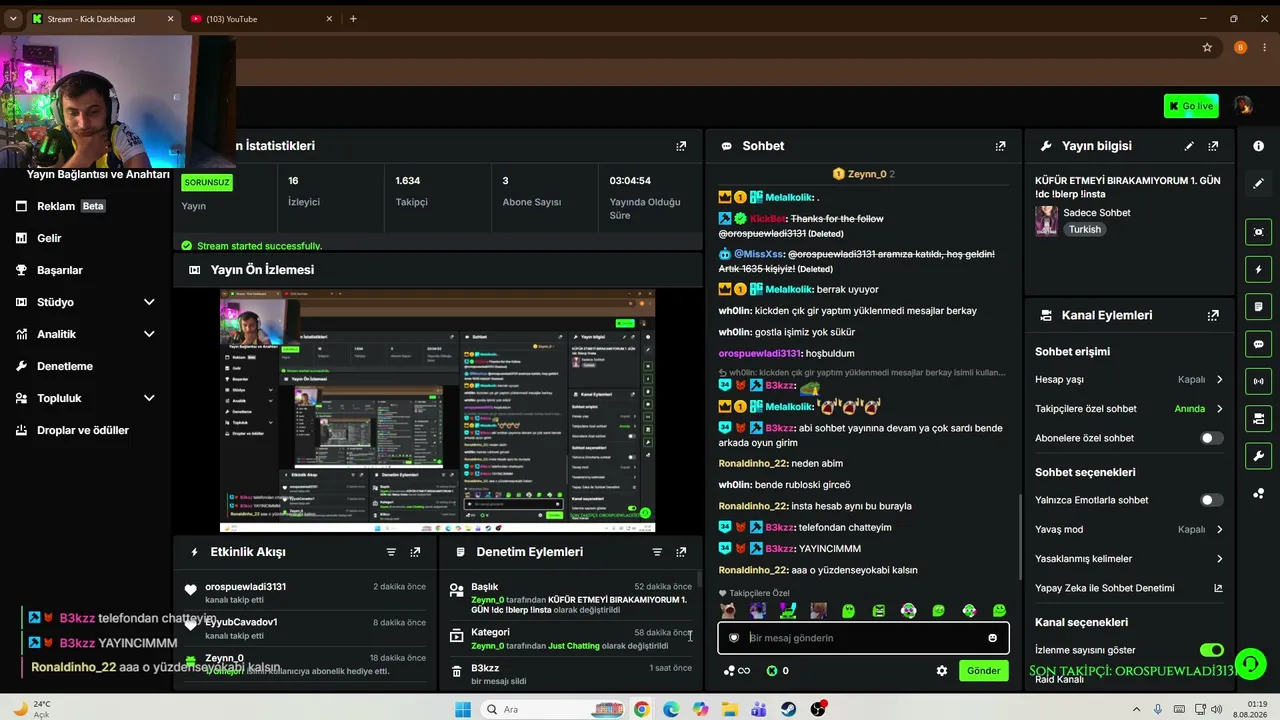Click the focus frame icon in toolbar
Screen dimensions: 1280x720
click(1258, 231)
